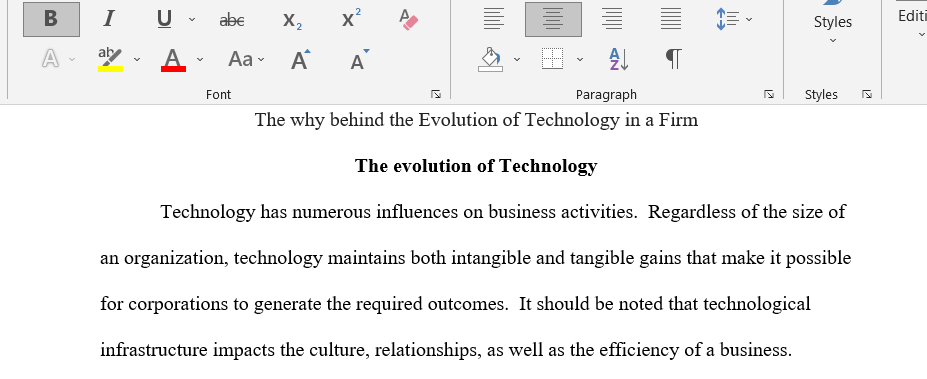Apply red font color

[173, 59]
